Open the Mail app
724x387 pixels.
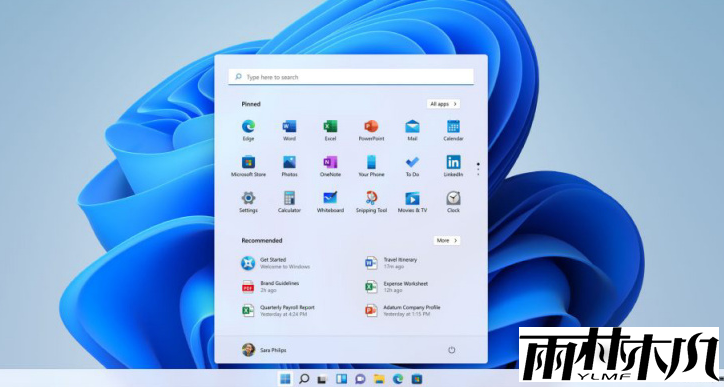point(412,130)
